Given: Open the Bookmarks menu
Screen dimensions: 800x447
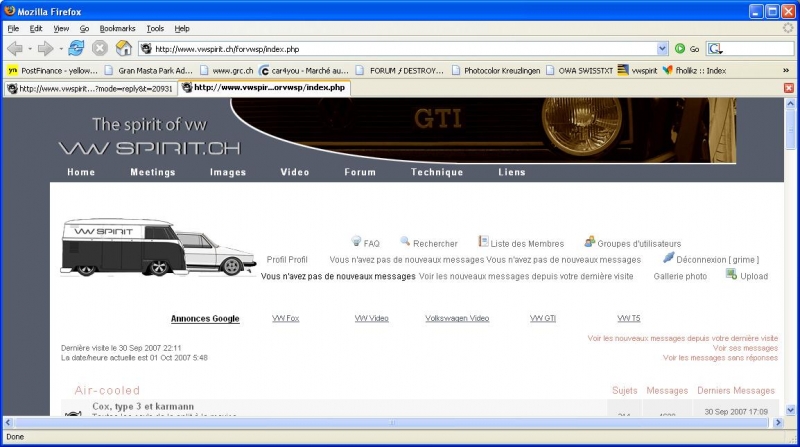Looking at the screenshot, I should pos(116,28).
